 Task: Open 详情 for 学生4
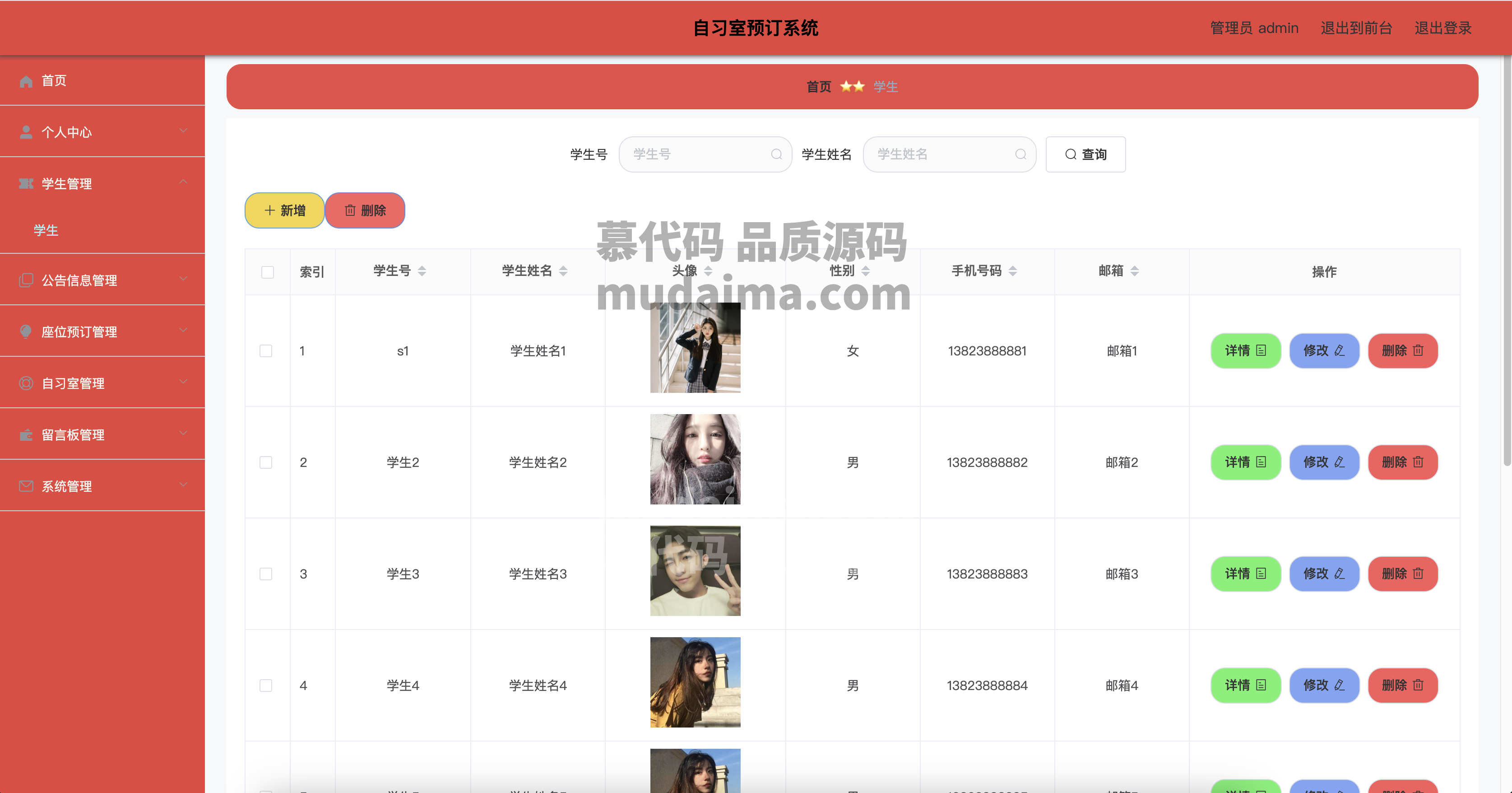click(1246, 686)
